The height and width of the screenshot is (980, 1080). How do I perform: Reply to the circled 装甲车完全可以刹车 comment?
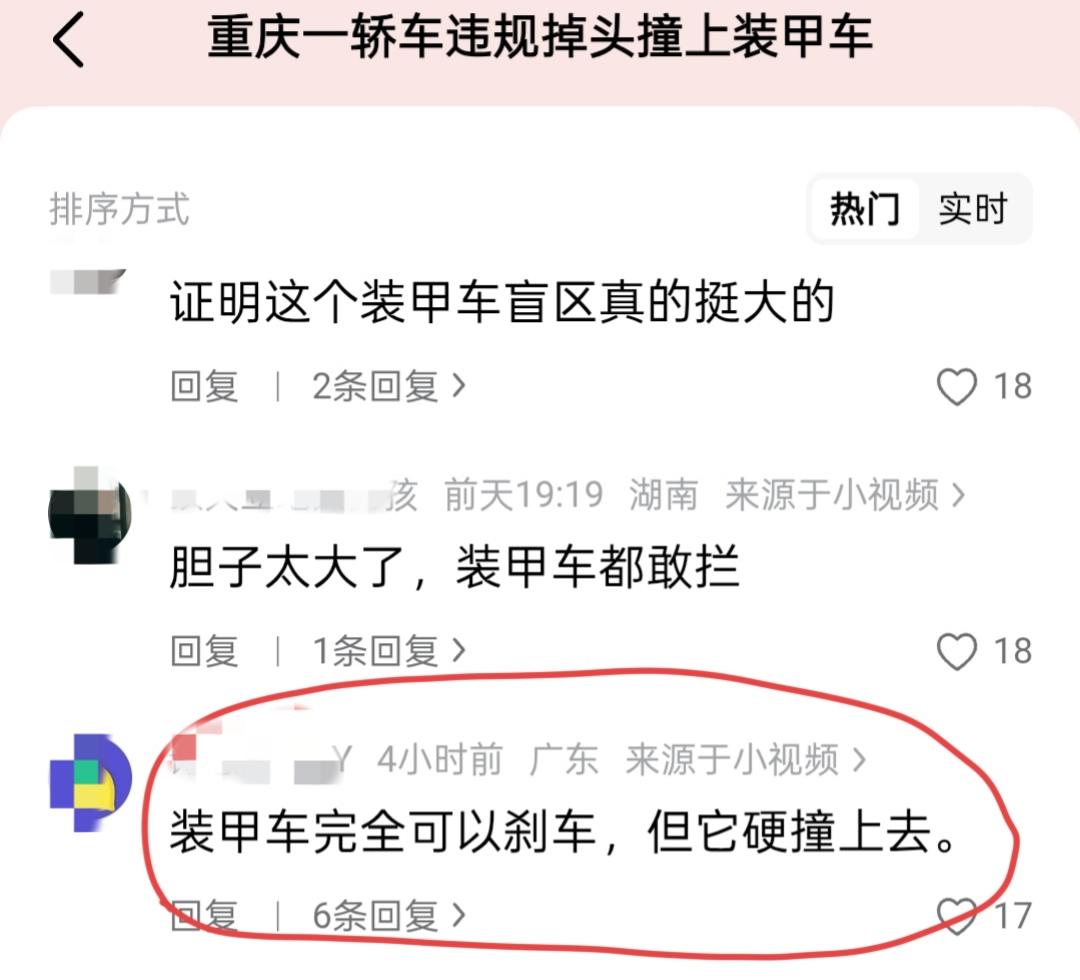(x=205, y=916)
